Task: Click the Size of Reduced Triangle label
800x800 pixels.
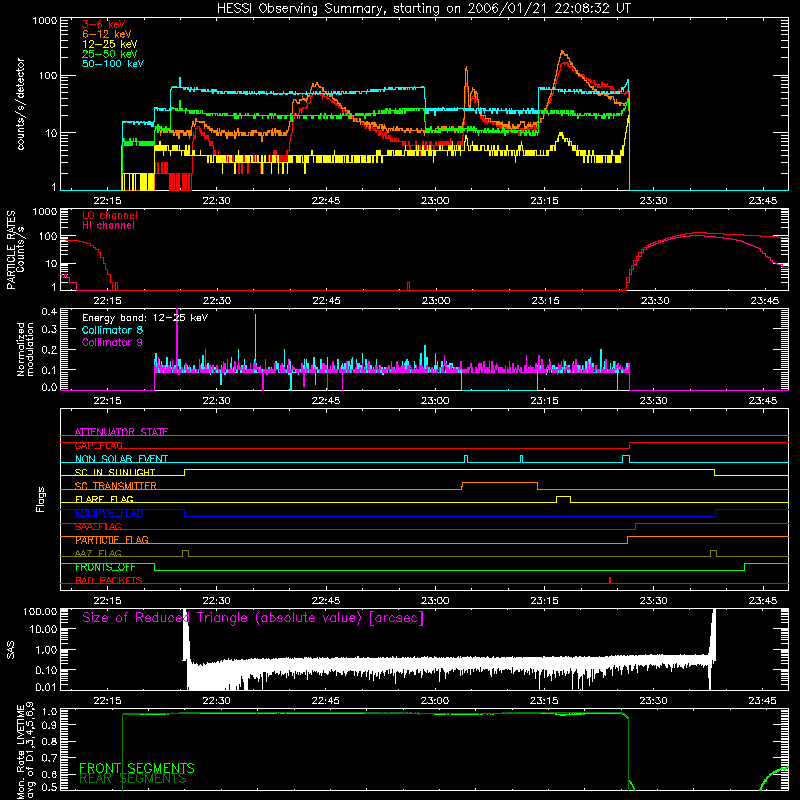Action: click(x=253, y=618)
